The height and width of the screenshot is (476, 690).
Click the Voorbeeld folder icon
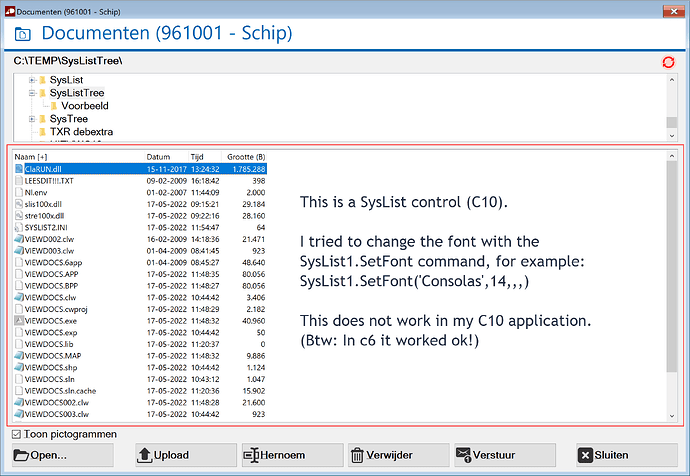[54, 106]
